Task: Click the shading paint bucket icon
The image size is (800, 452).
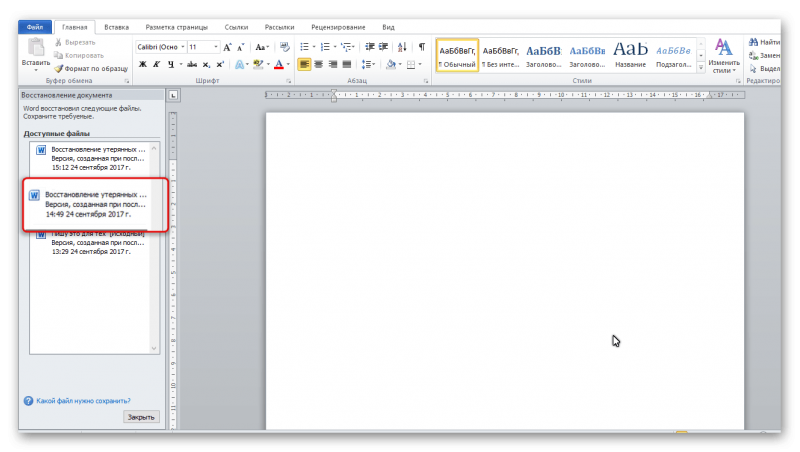Action: coord(391,64)
